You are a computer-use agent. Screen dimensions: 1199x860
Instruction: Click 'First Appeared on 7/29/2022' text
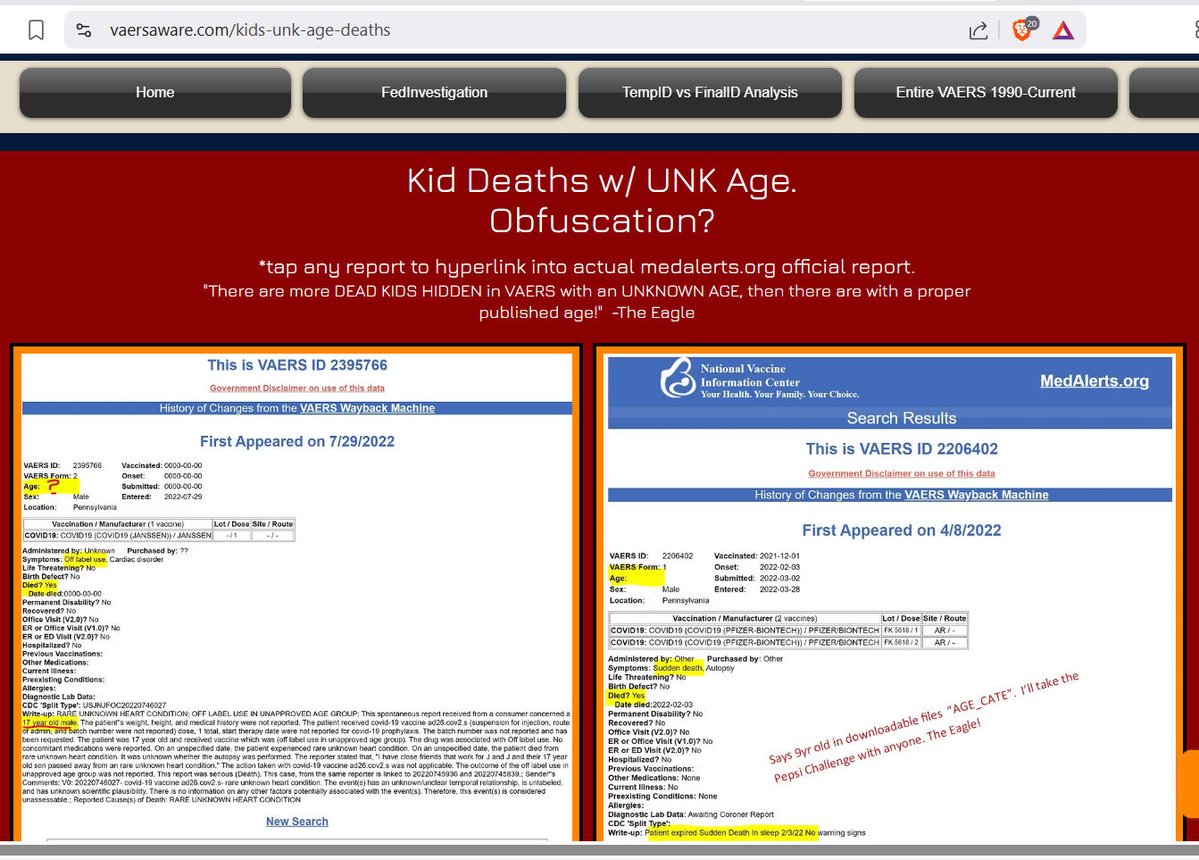click(297, 441)
